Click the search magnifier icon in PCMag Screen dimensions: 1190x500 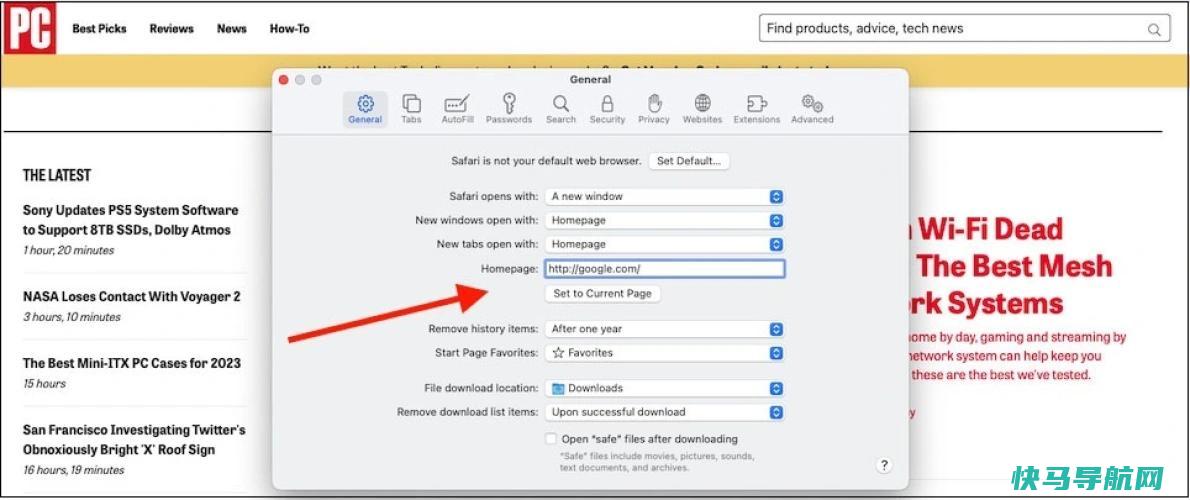pos(1154,30)
